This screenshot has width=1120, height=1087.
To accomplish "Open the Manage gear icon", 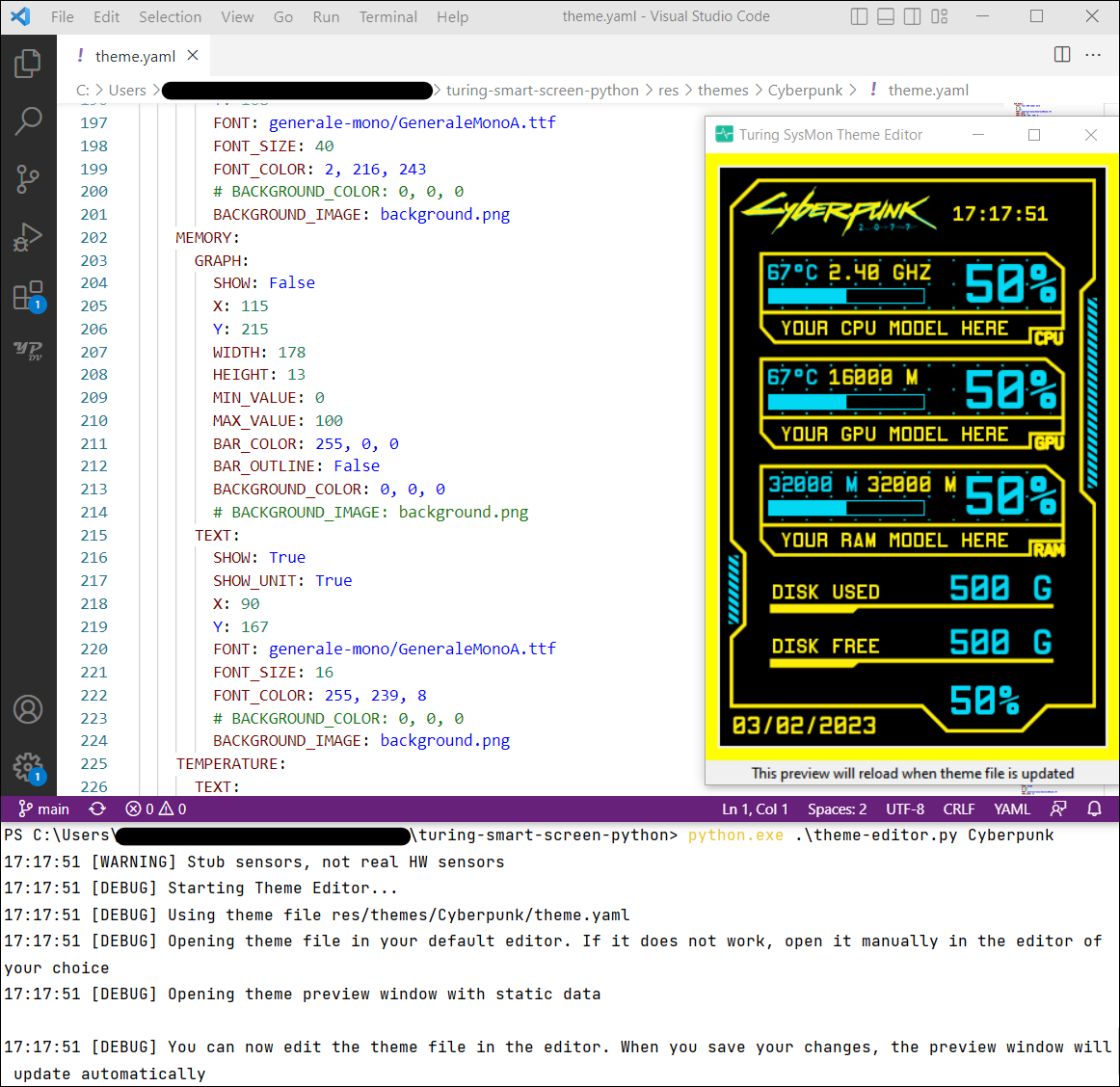I will pyautogui.click(x=28, y=767).
